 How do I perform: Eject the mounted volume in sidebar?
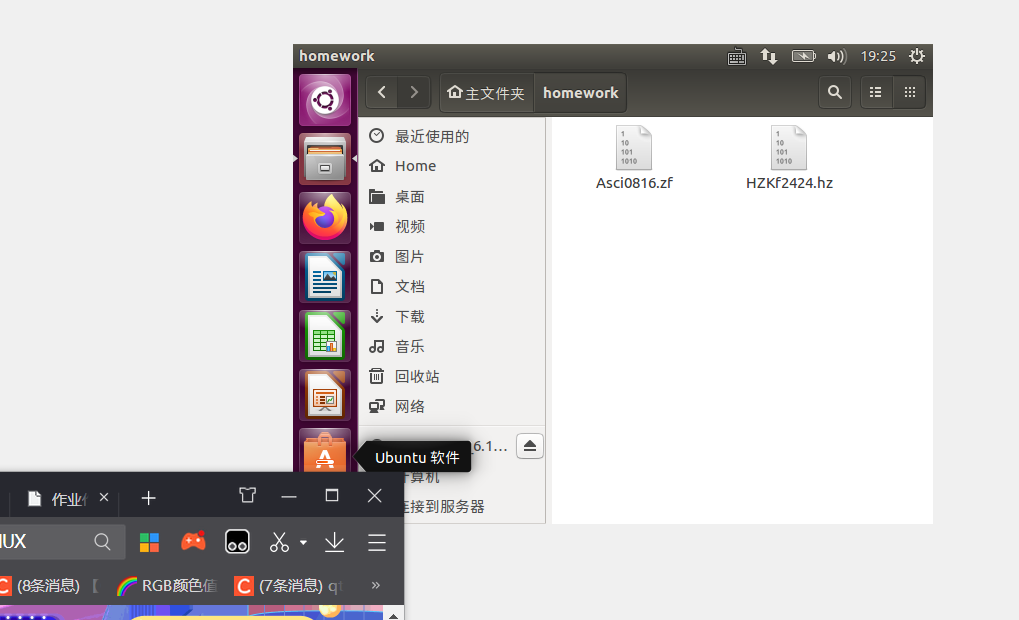click(x=530, y=446)
